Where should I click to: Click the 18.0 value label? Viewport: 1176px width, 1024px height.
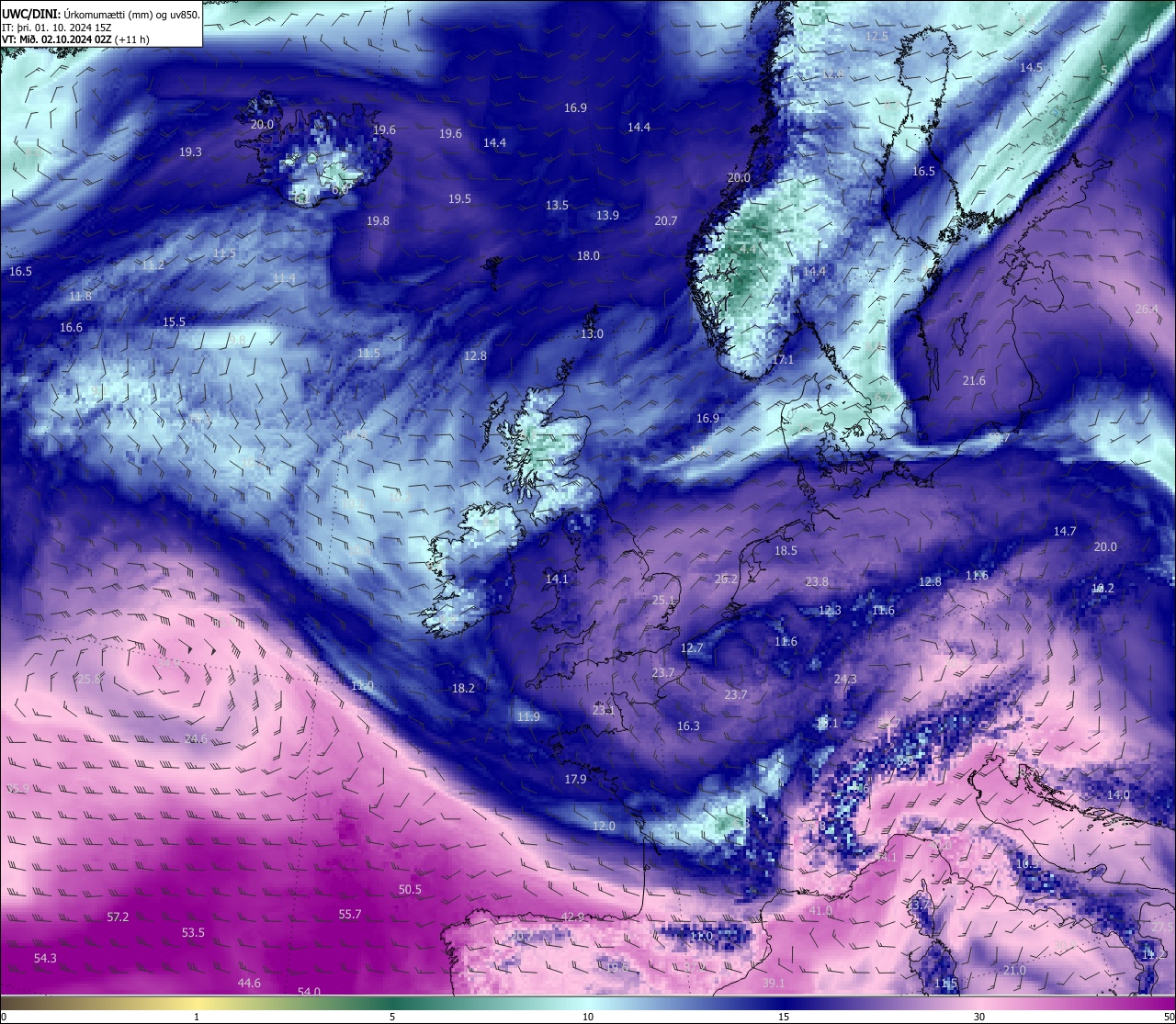[588, 255]
